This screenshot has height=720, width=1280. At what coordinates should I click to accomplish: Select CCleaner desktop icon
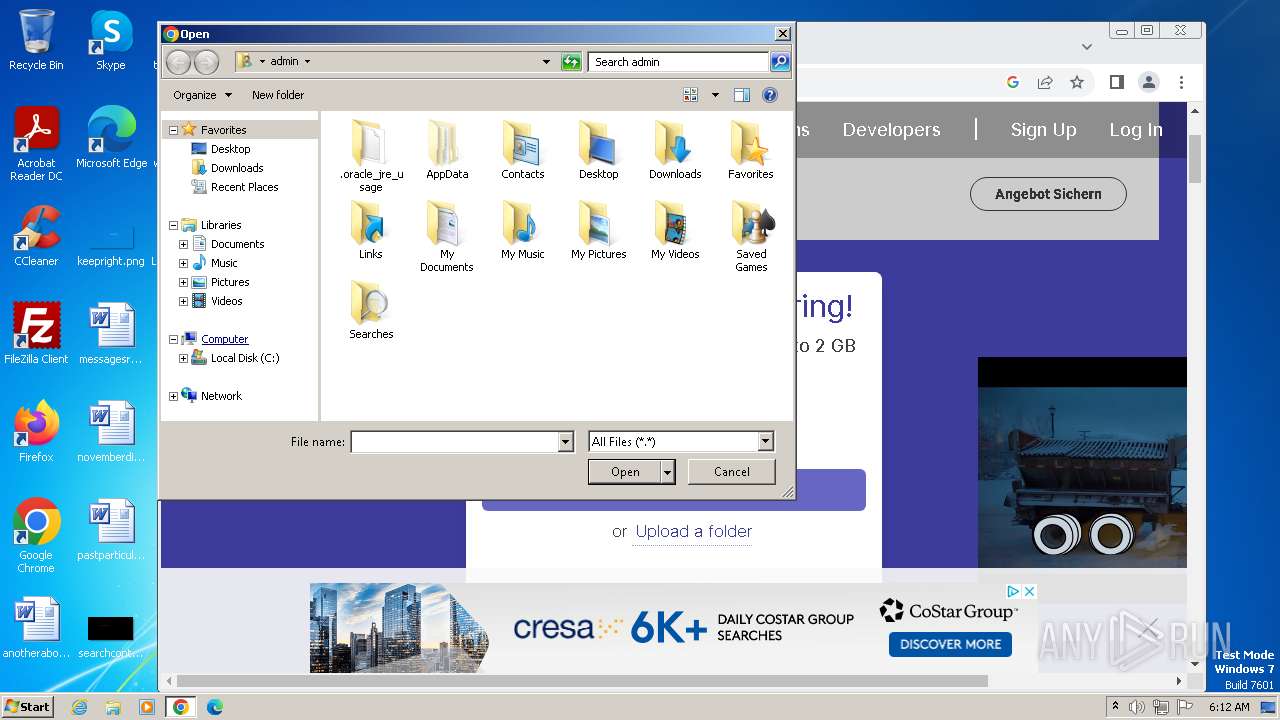point(36,236)
